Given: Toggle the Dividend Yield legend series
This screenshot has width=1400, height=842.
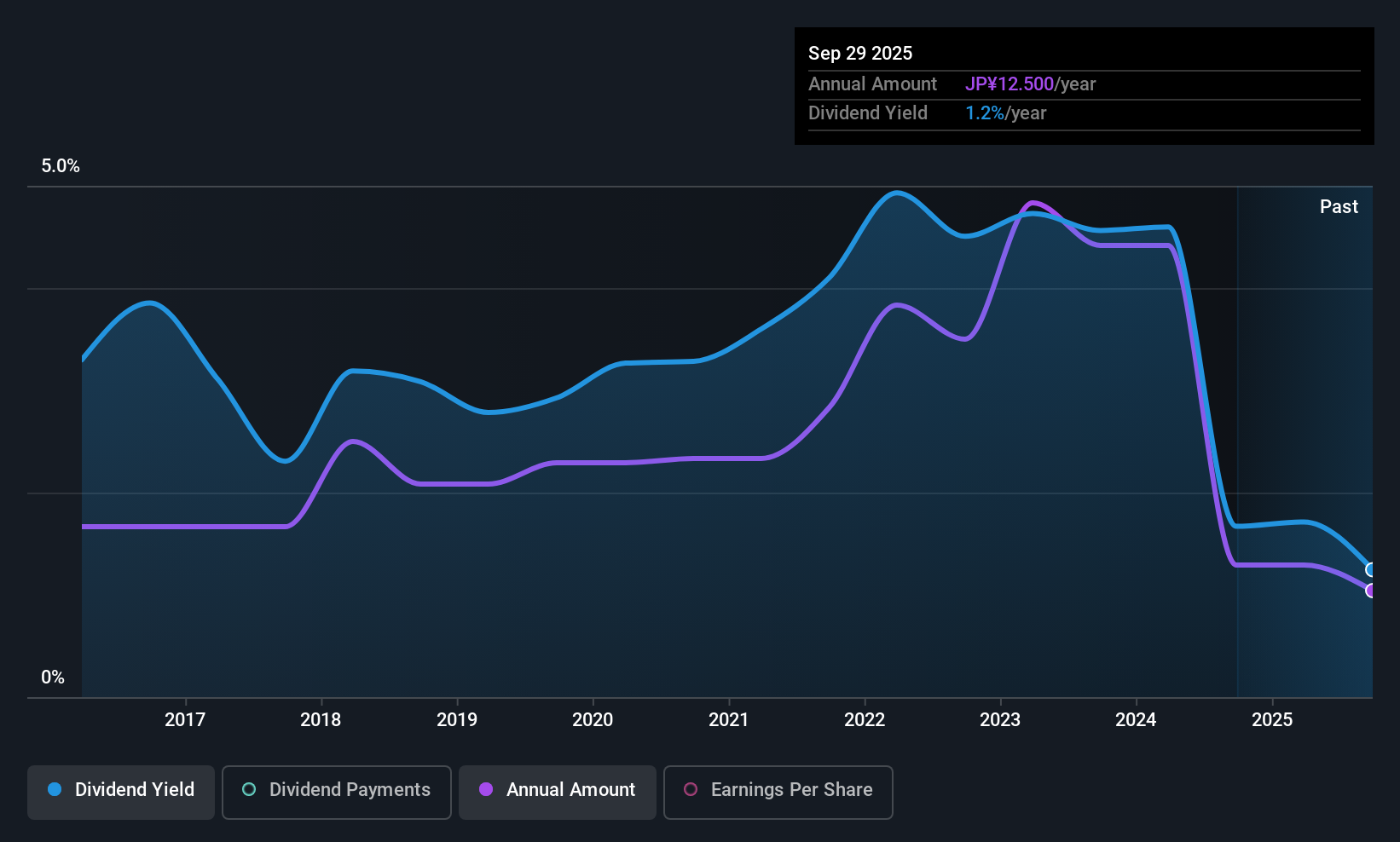Looking at the screenshot, I should tap(121, 792).
